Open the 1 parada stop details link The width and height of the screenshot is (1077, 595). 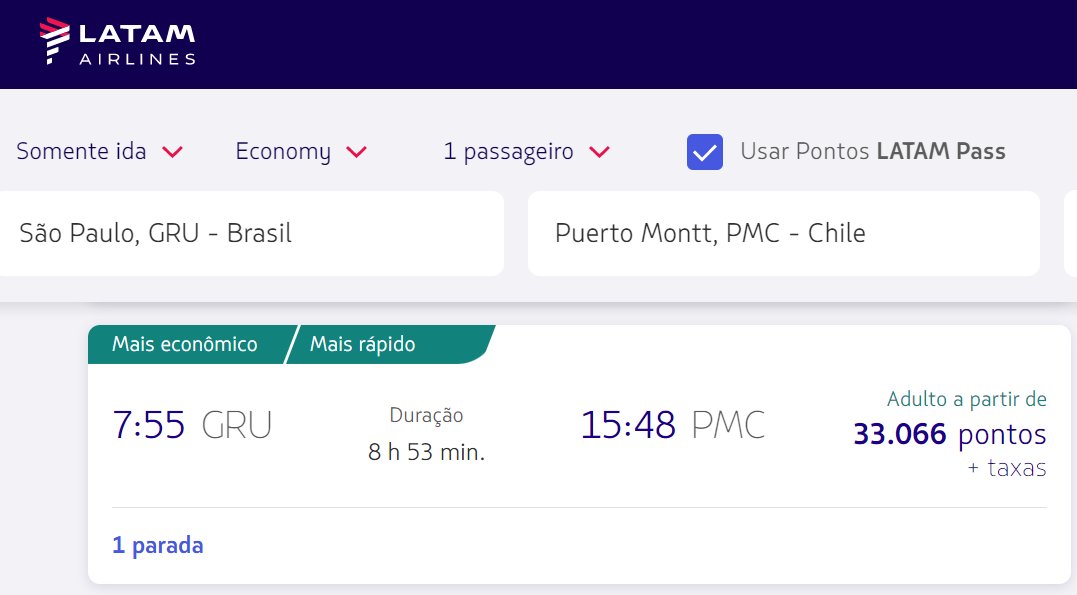click(x=158, y=546)
